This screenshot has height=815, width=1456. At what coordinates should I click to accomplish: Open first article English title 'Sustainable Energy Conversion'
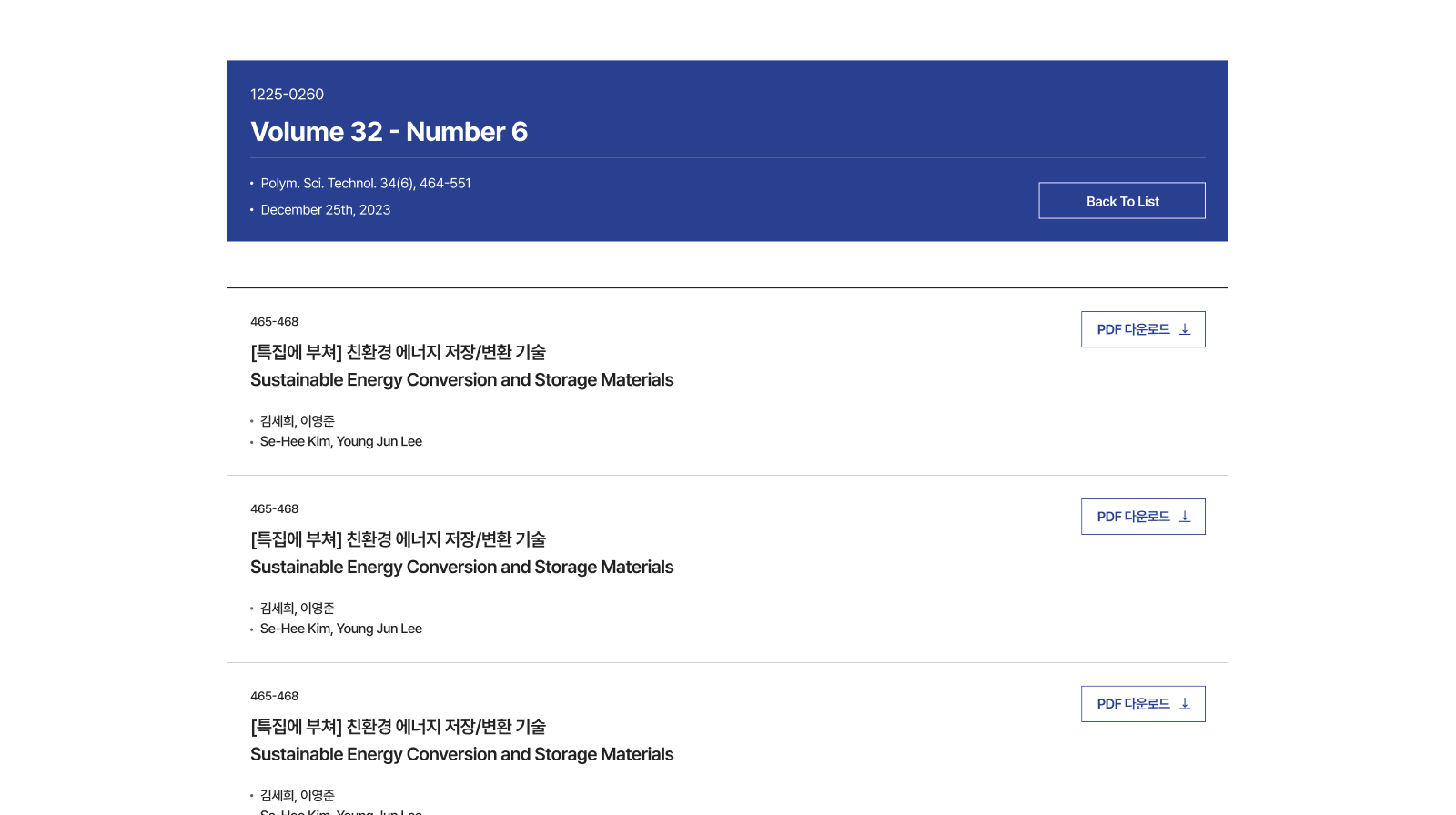click(x=461, y=380)
